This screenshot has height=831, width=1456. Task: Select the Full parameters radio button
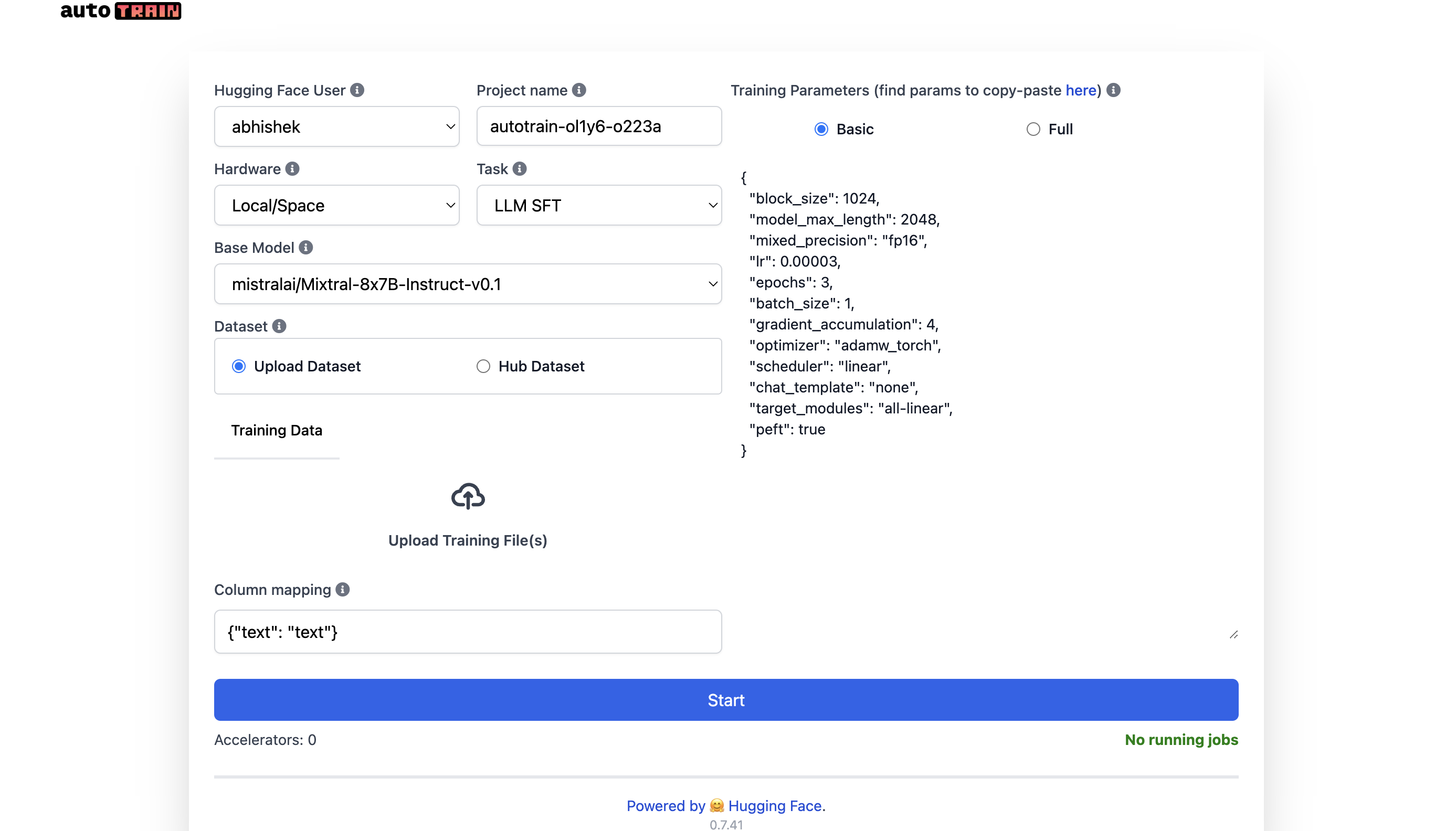click(x=1032, y=130)
